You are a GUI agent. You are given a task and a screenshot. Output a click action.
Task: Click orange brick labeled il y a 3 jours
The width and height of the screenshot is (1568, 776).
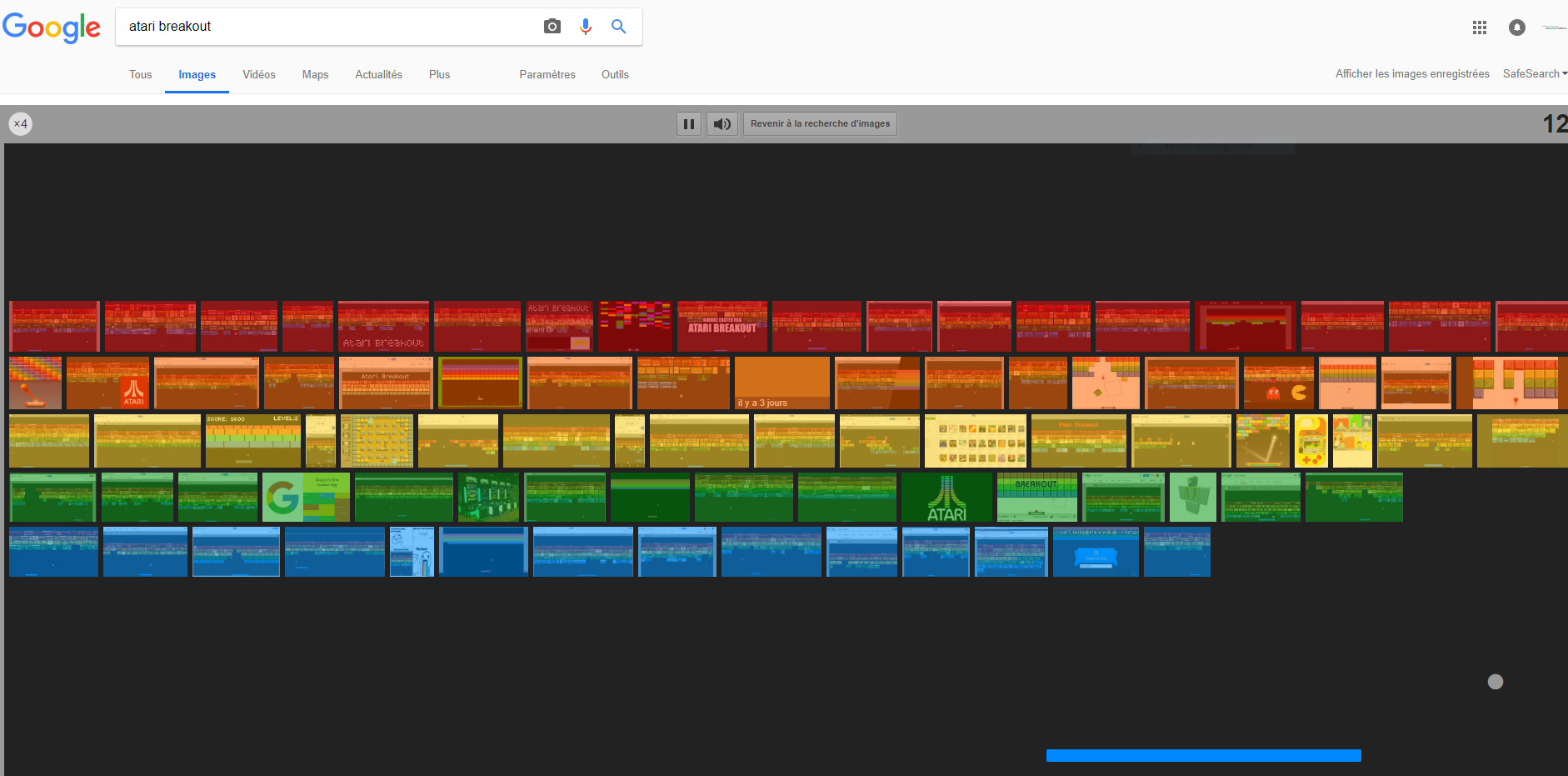(782, 383)
